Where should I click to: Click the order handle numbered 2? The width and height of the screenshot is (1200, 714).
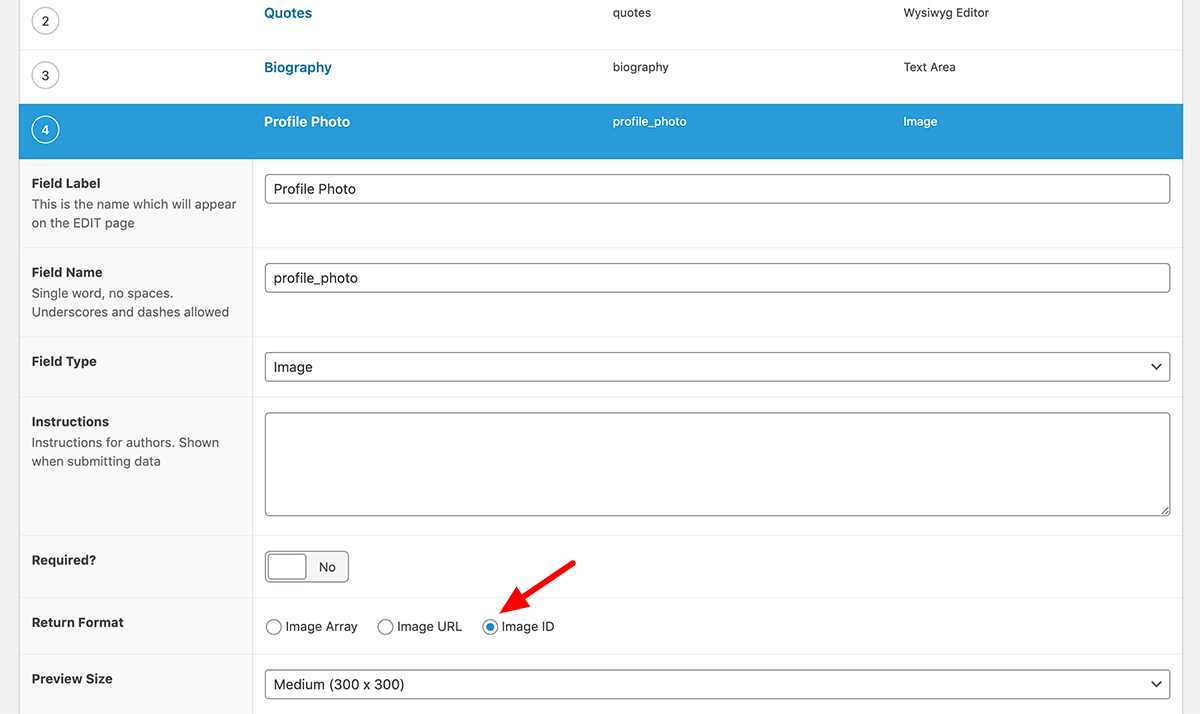pyautogui.click(x=45, y=21)
